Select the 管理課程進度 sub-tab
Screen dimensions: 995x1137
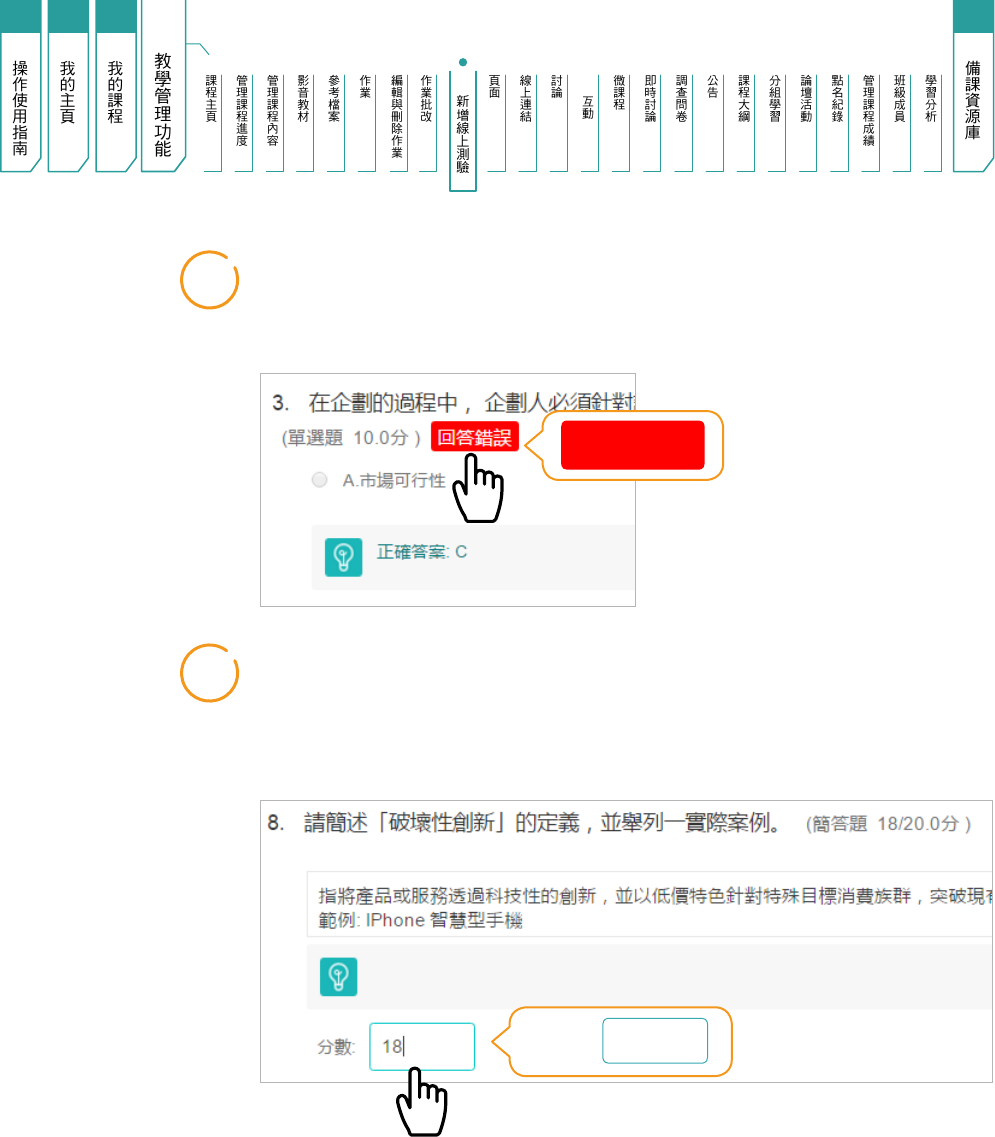[x=242, y=122]
